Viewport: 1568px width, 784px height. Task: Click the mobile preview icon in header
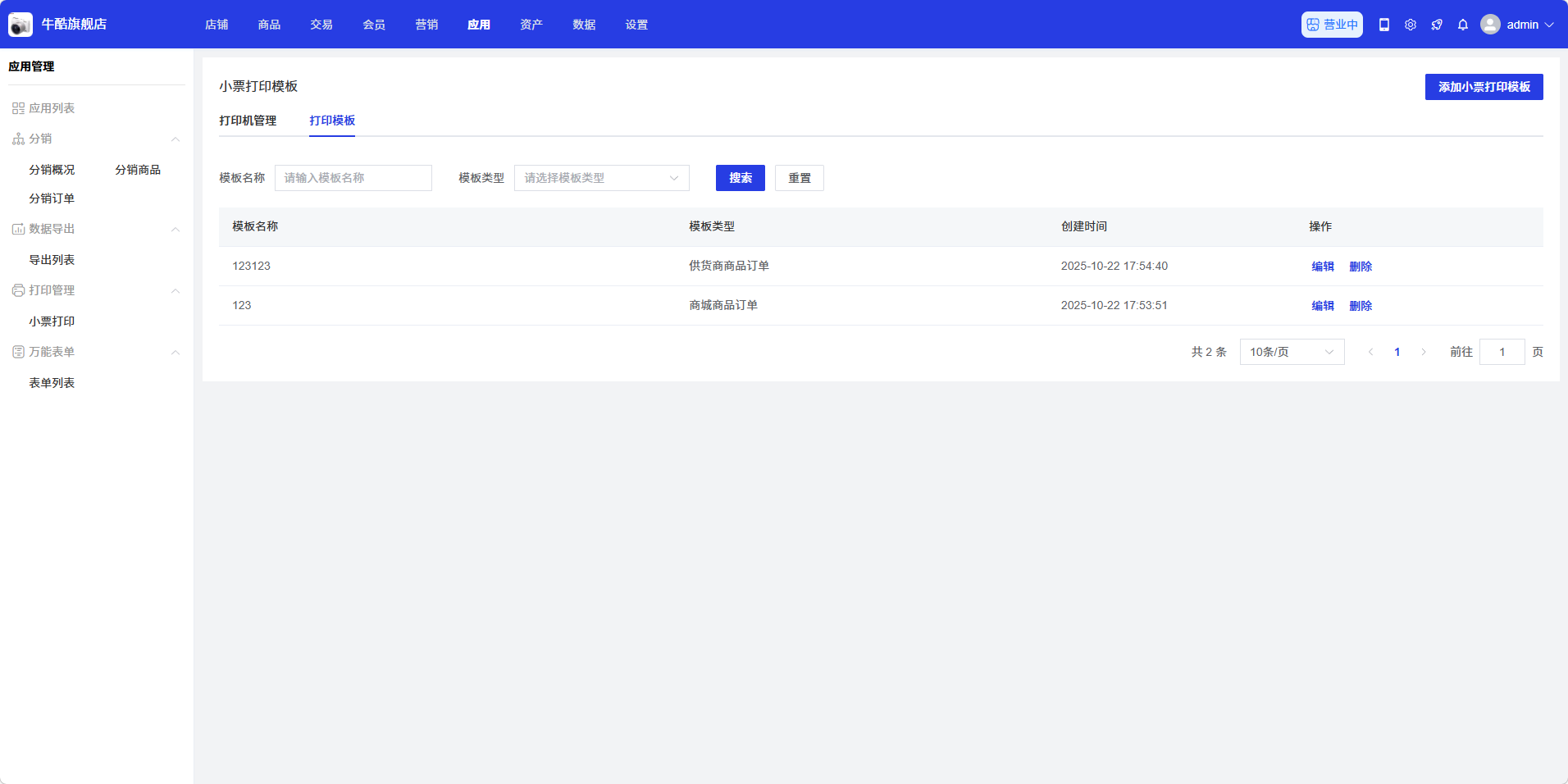click(1383, 25)
